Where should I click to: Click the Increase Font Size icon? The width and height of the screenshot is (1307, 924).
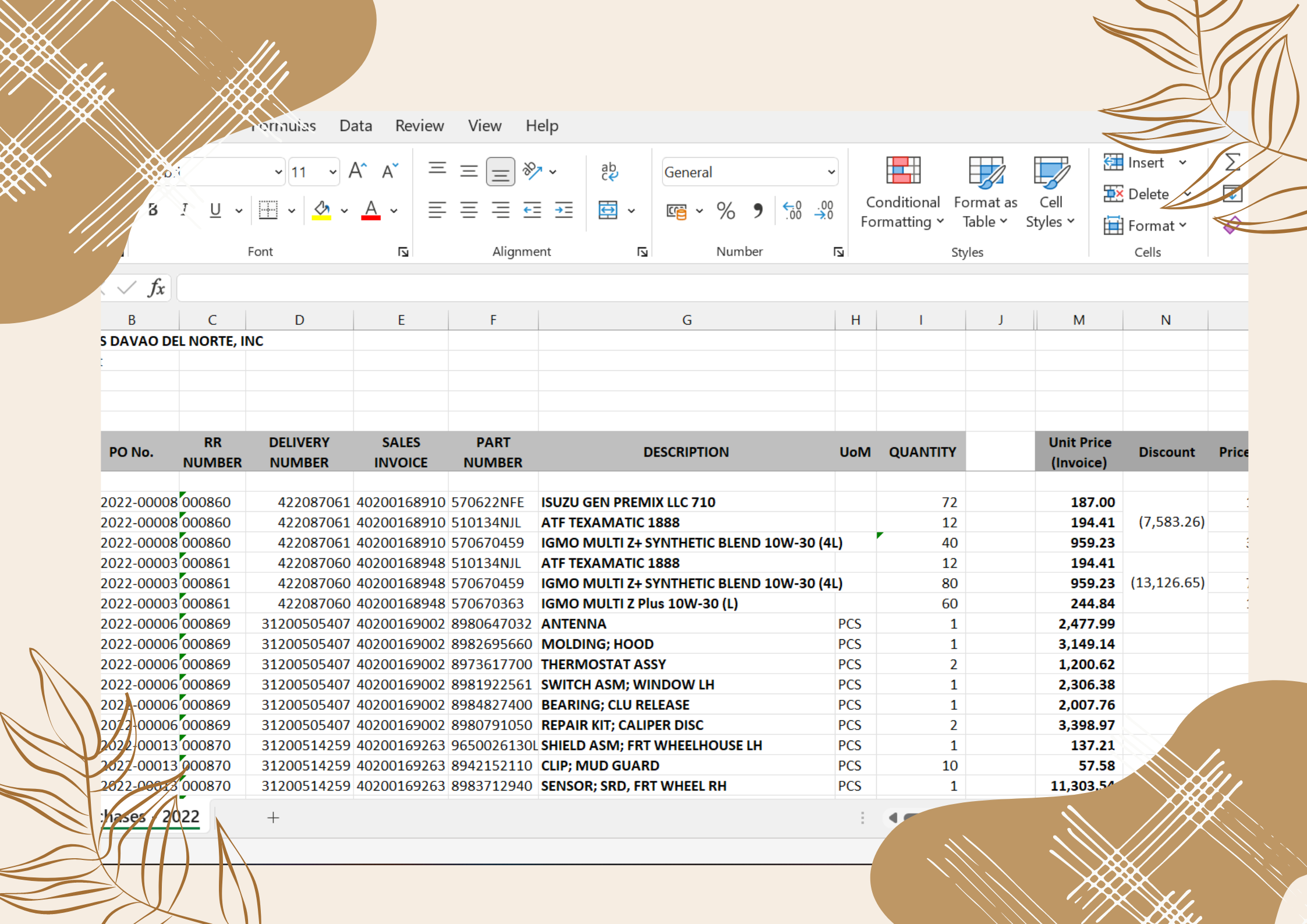point(357,171)
